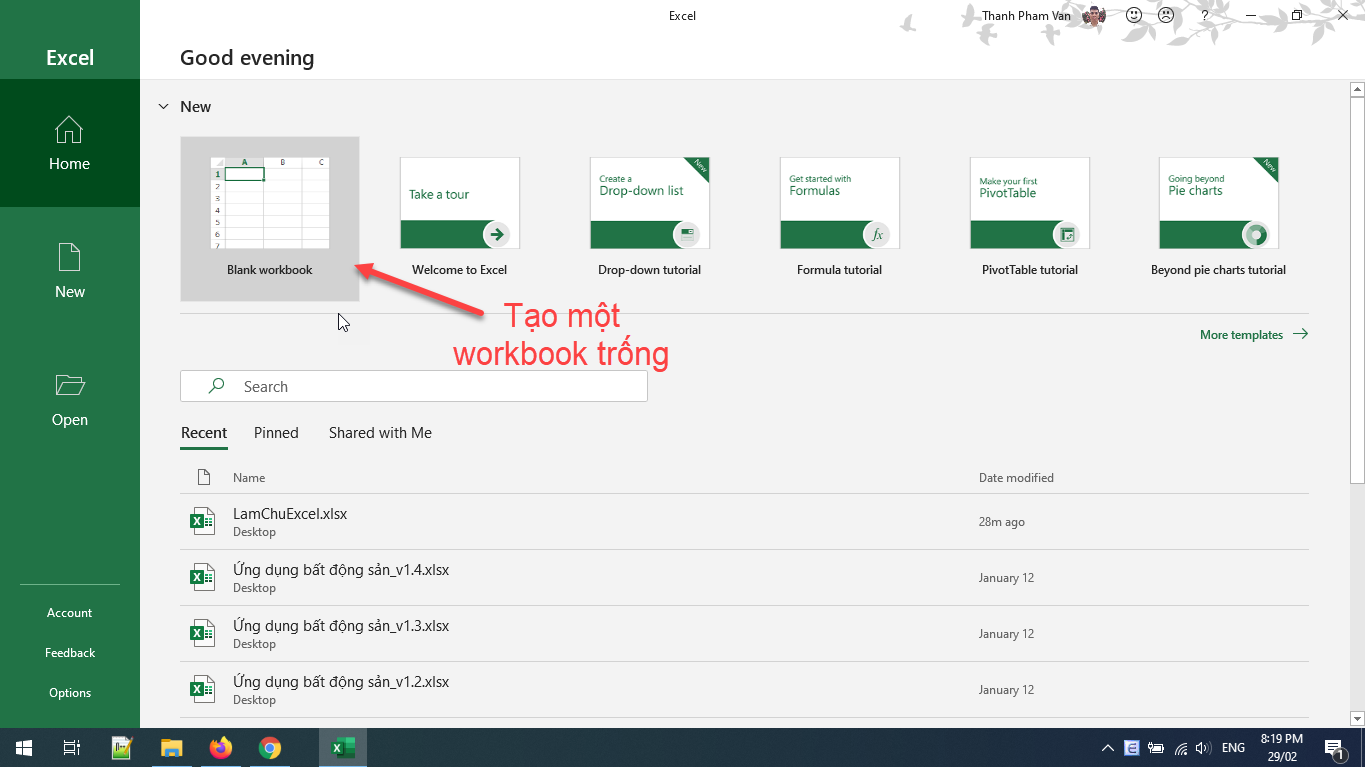Viewport: 1365px width, 767px height.
Task: Switch to the Pinned tab
Action: click(x=276, y=433)
